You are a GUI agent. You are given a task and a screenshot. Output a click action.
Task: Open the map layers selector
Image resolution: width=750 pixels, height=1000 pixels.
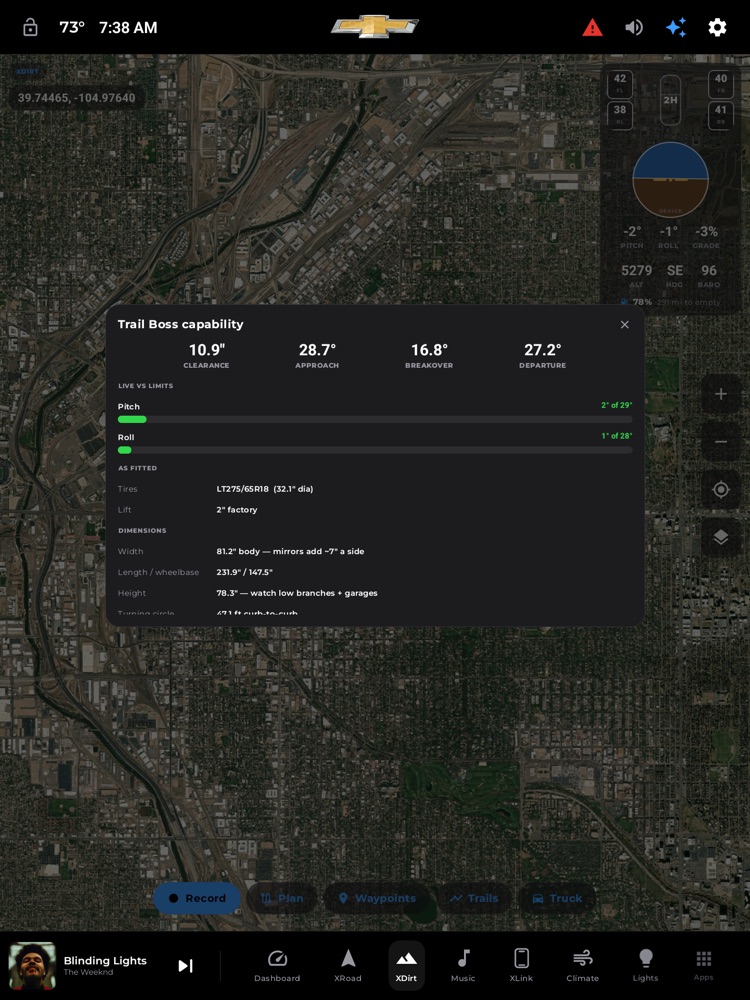[721, 538]
